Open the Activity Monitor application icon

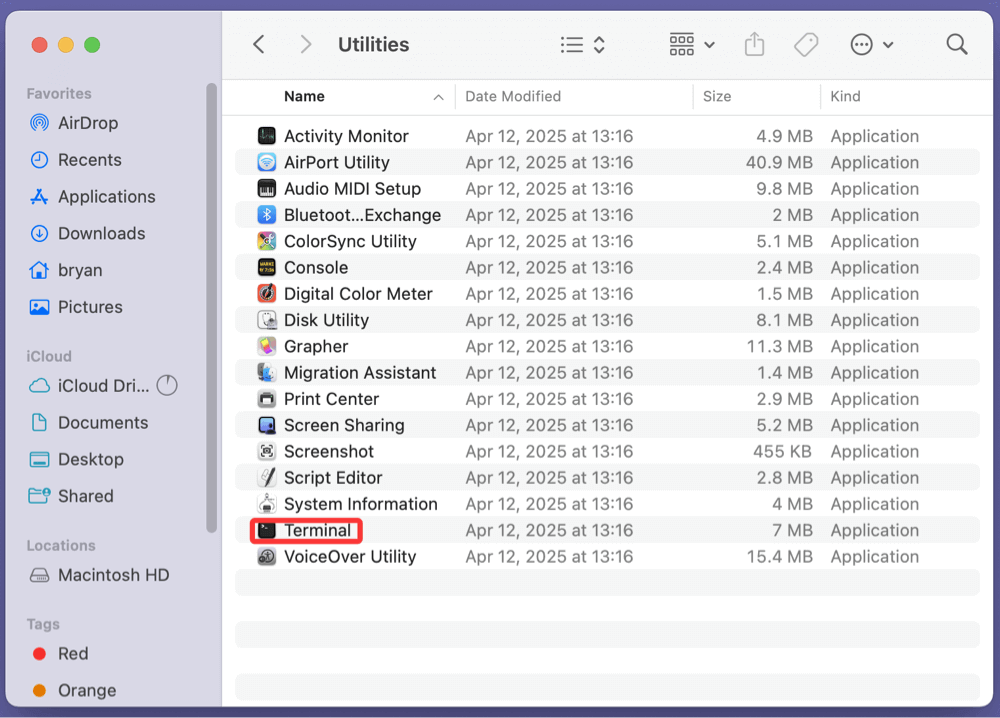pos(266,135)
